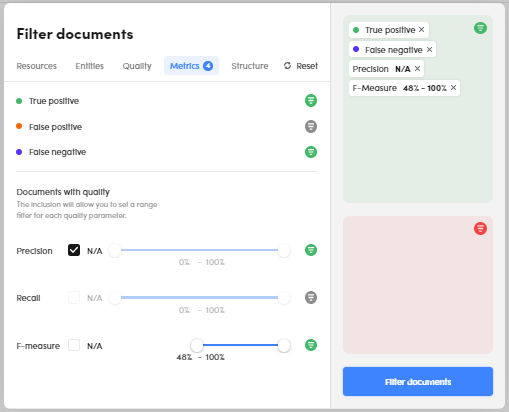Image resolution: width=509 pixels, height=412 pixels.
Task: Check the F-measure N/A checkbox
Action: [x=74, y=345]
